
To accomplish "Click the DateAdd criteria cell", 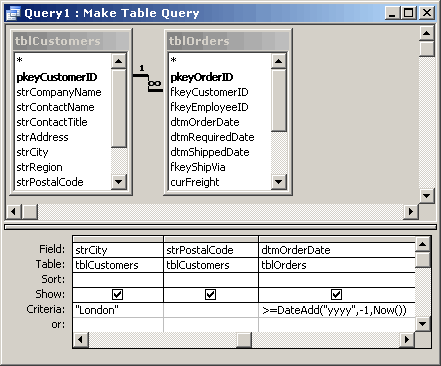I will (x=337, y=310).
